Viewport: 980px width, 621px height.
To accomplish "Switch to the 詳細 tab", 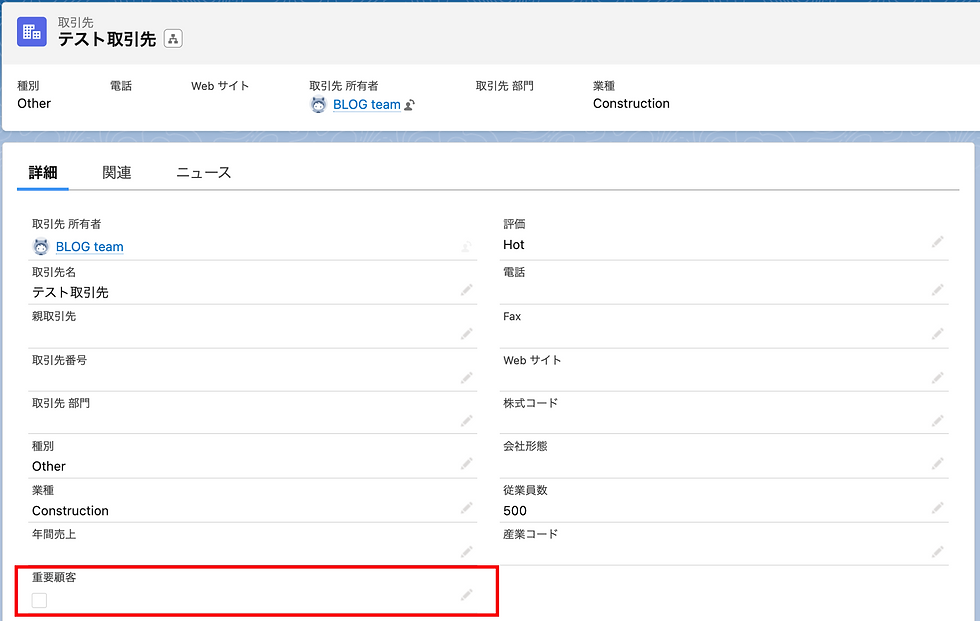I will 43,172.
